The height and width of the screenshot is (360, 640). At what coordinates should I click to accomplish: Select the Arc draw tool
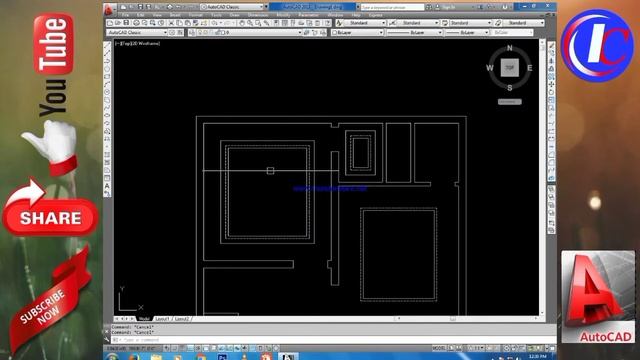click(x=107, y=84)
